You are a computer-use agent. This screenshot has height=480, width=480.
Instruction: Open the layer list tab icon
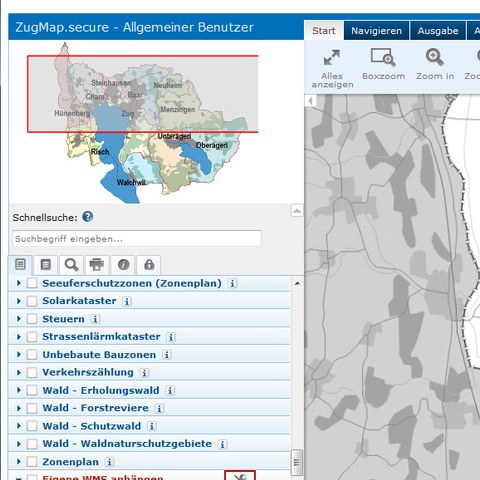[x=20, y=265]
